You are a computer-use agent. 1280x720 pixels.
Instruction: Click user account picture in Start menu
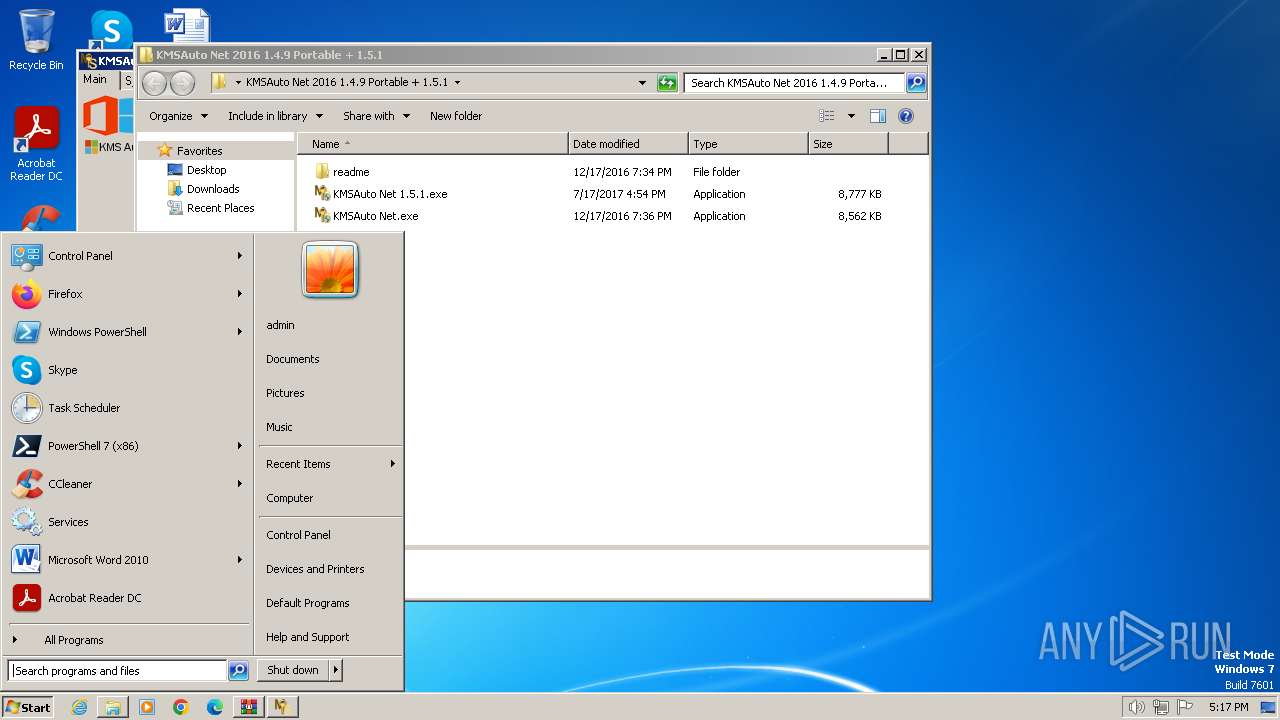[330, 269]
